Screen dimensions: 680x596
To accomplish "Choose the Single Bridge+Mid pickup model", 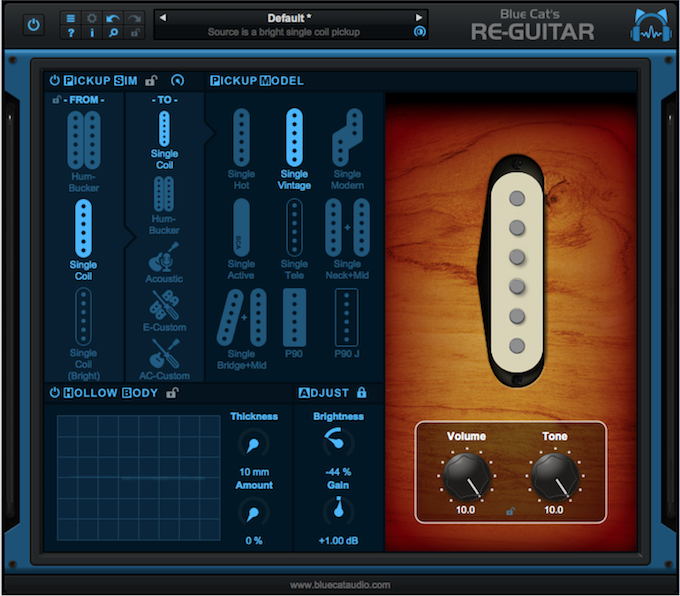I will click(x=242, y=329).
